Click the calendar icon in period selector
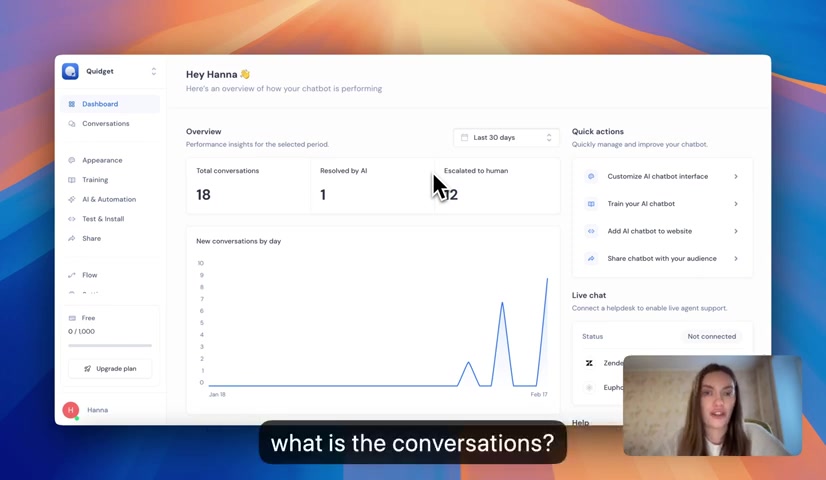This screenshot has height=480, width=826. (465, 138)
